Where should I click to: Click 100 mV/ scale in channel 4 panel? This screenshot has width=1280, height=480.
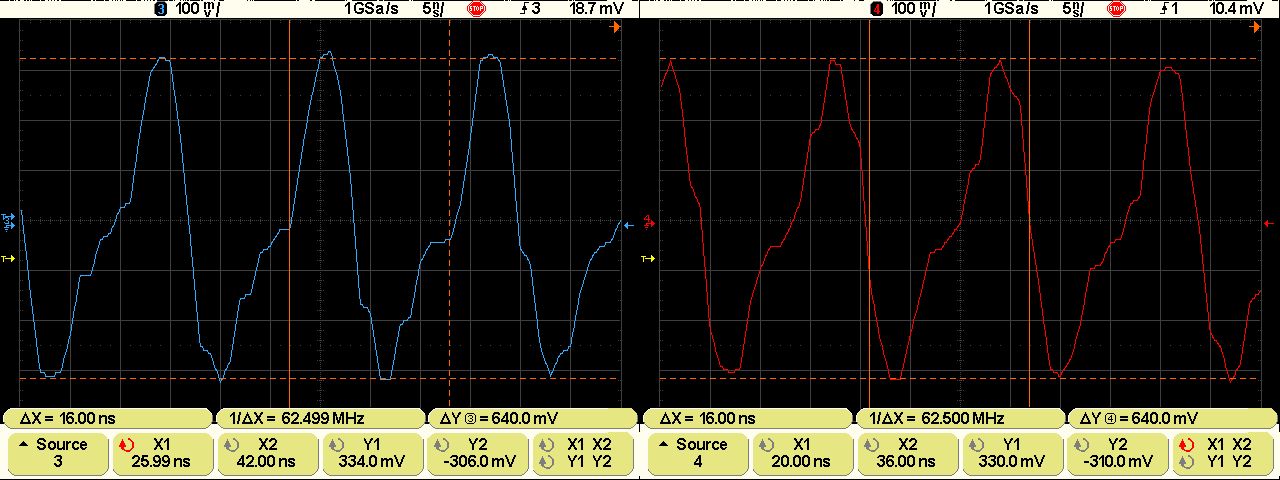pyautogui.click(x=914, y=9)
